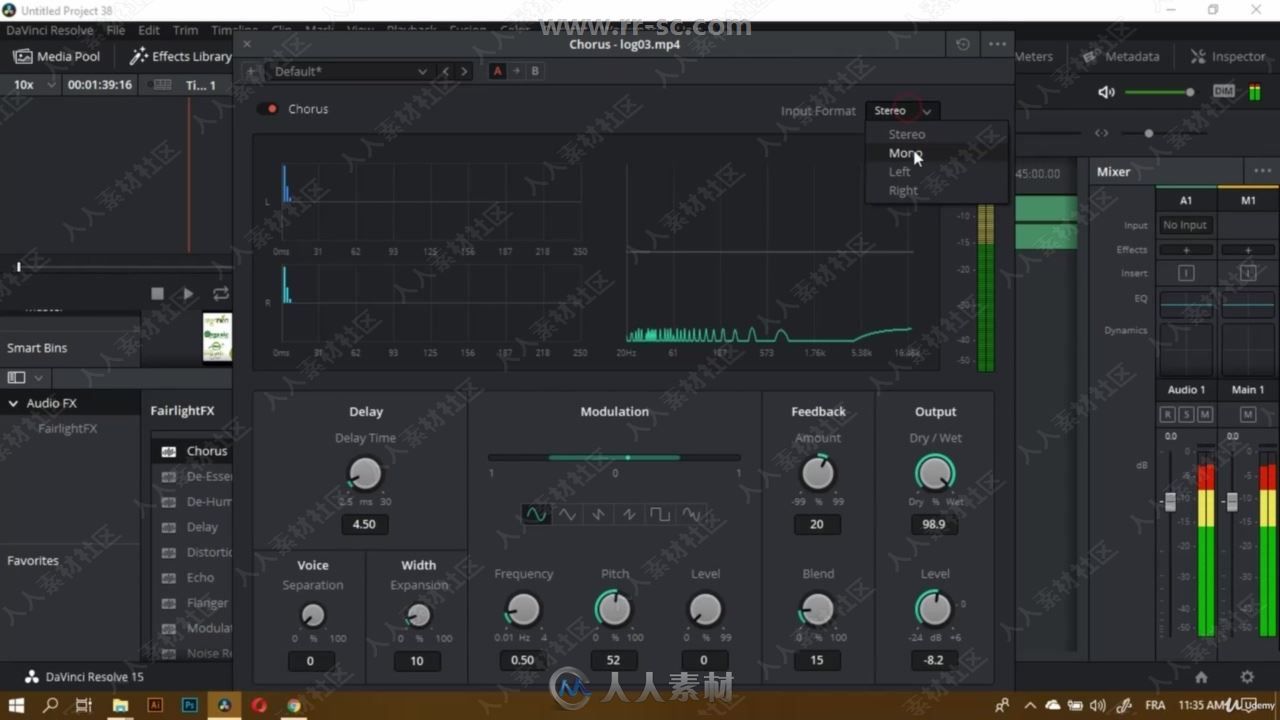Open the File menu

(x=116, y=30)
